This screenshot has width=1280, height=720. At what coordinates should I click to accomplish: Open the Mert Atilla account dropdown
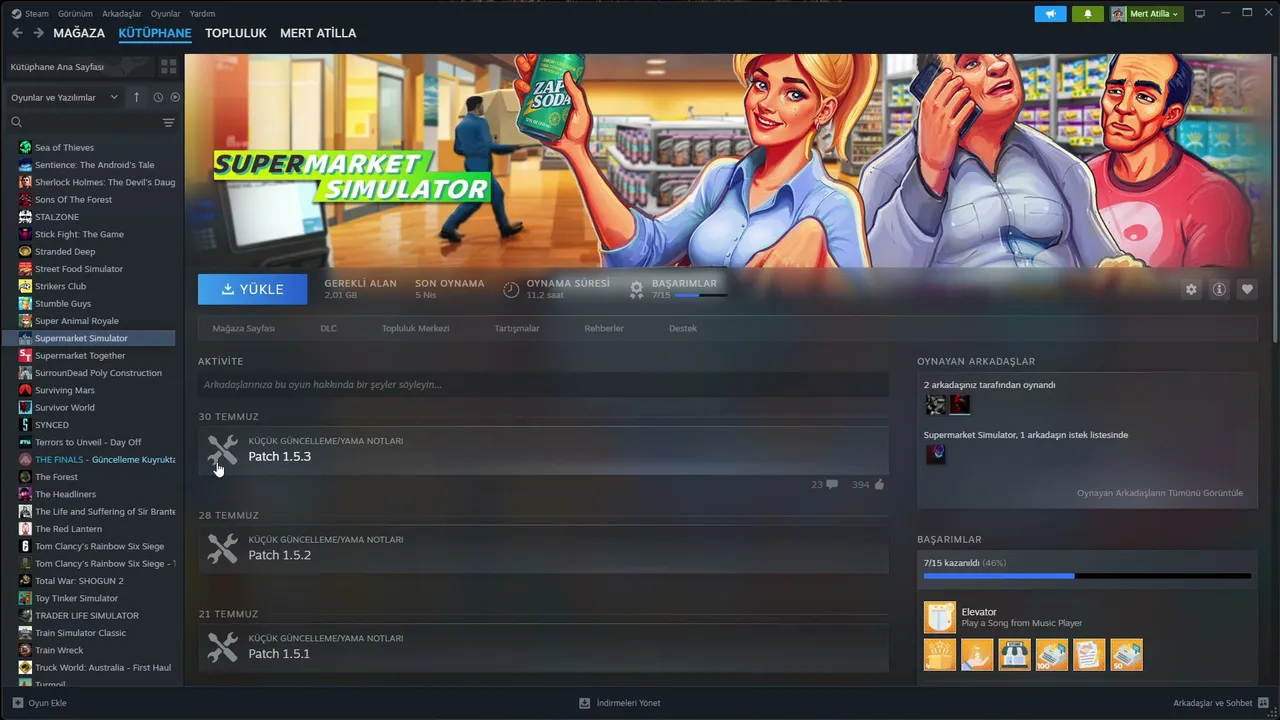click(1146, 14)
